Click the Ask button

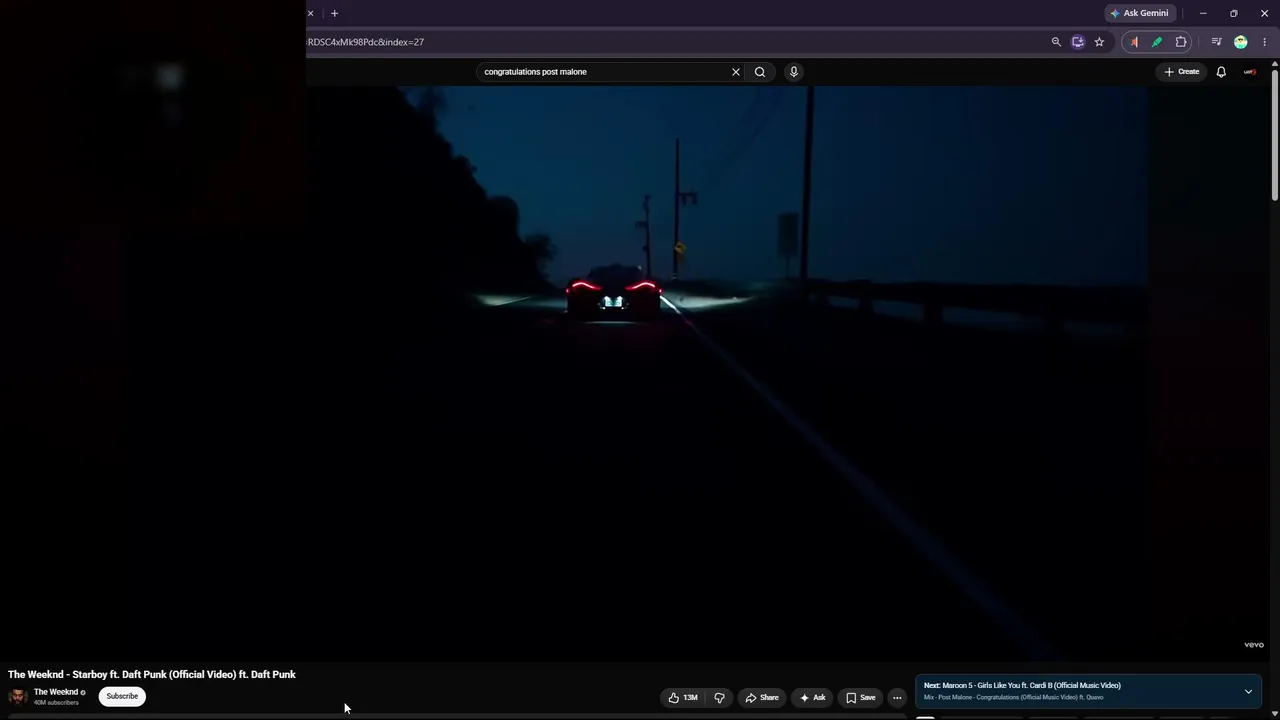[812, 698]
